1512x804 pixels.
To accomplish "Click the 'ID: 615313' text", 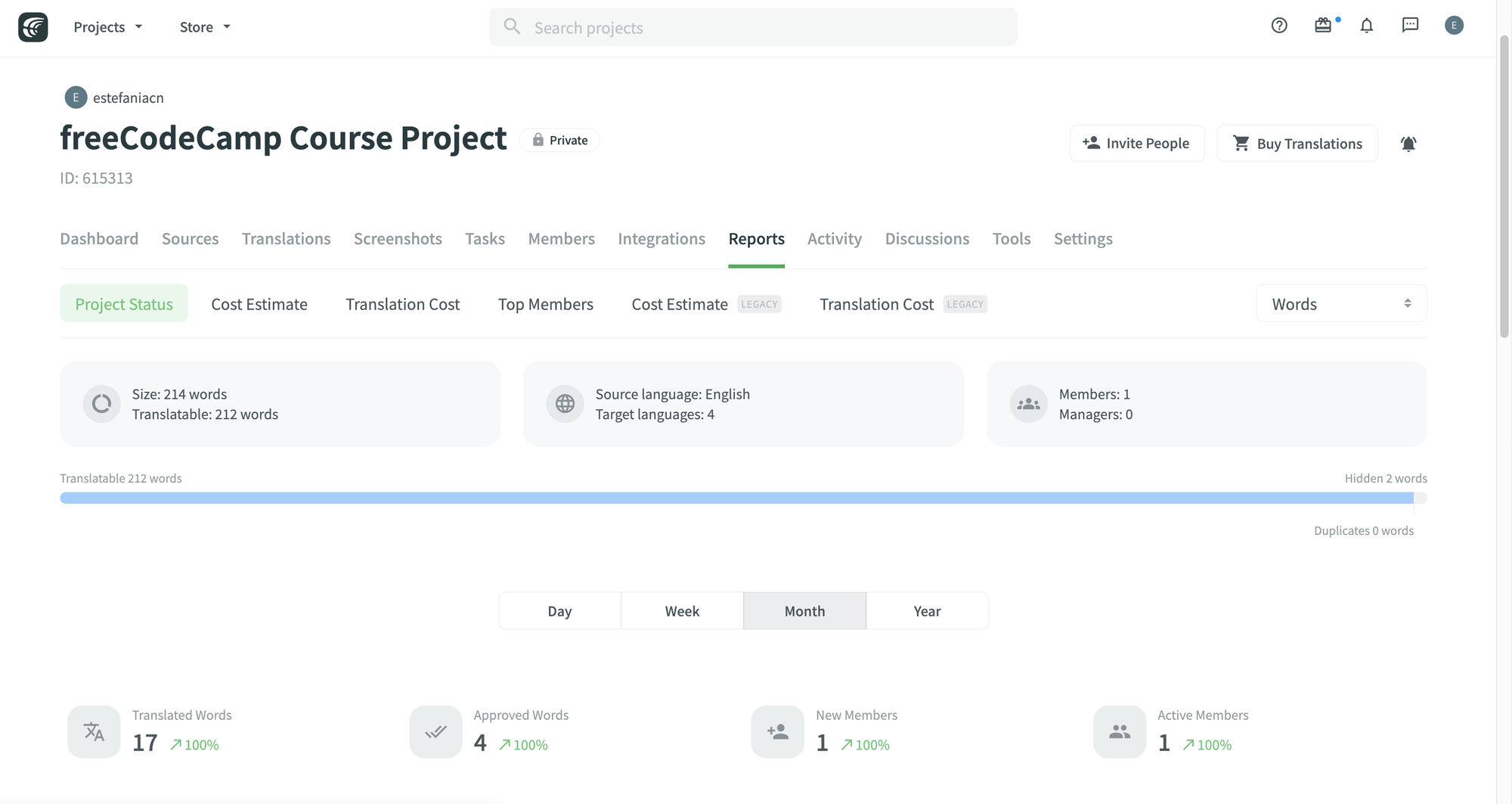I will (x=96, y=178).
